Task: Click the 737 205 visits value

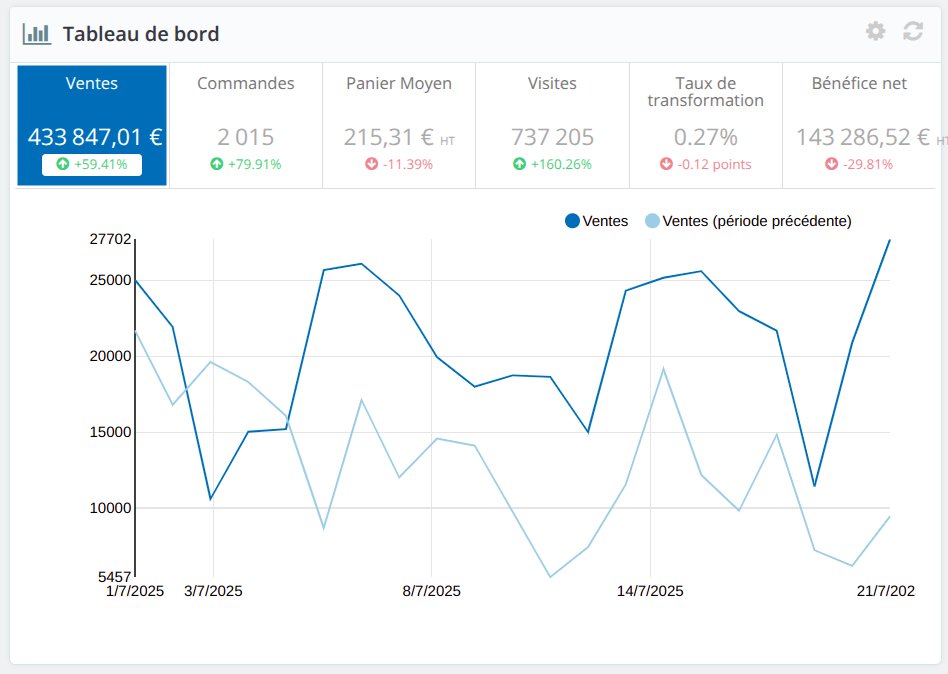Action: [x=552, y=137]
